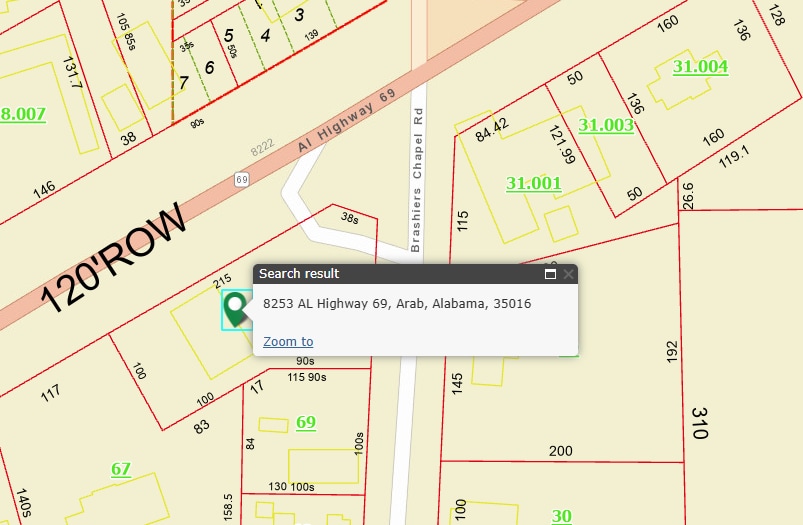
Task: Click the address text in popup
Action: [x=397, y=304]
